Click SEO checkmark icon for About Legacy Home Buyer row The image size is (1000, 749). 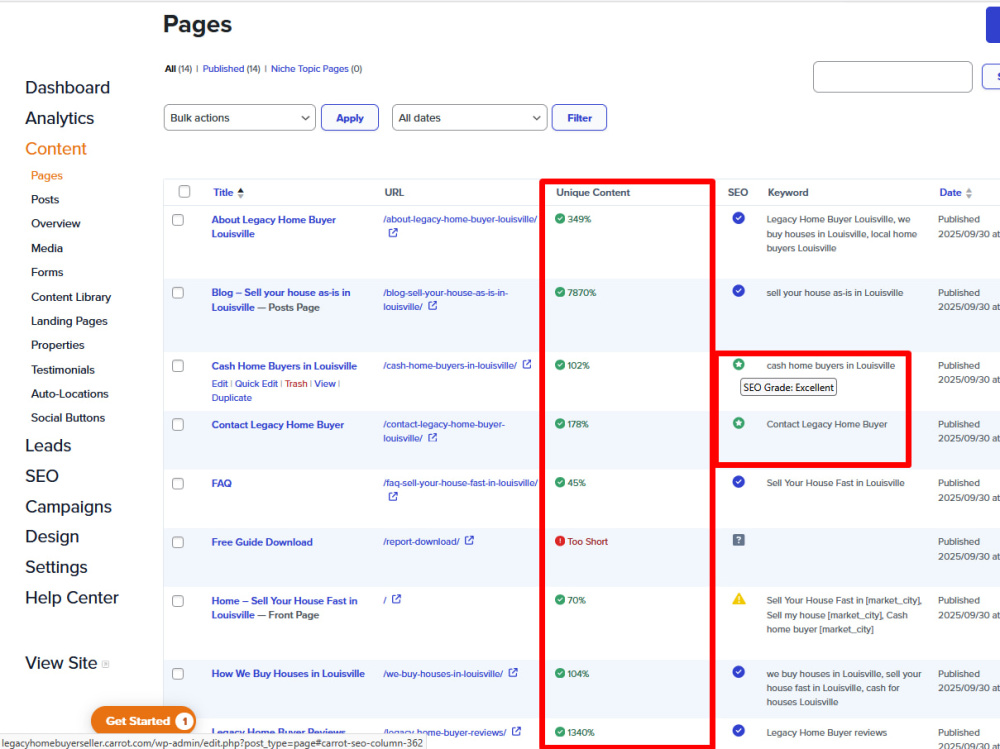coord(739,218)
